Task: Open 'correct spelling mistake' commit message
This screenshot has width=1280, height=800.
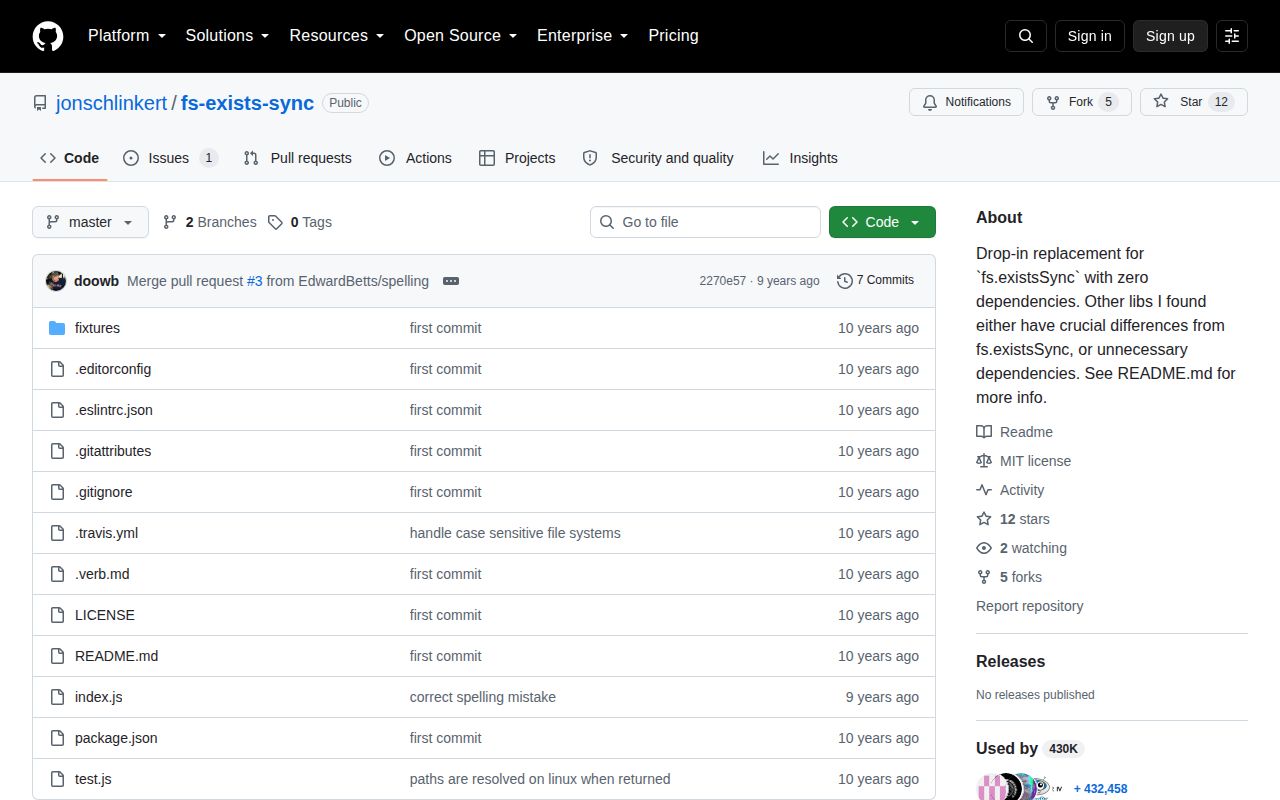Action: coord(482,697)
